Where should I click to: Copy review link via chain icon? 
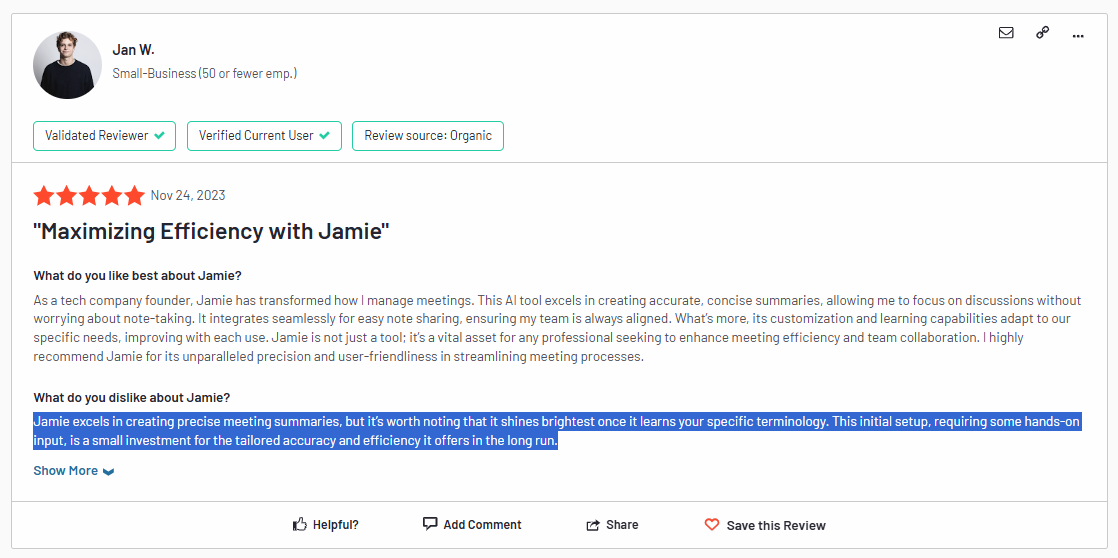pyautogui.click(x=1042, y=33)
